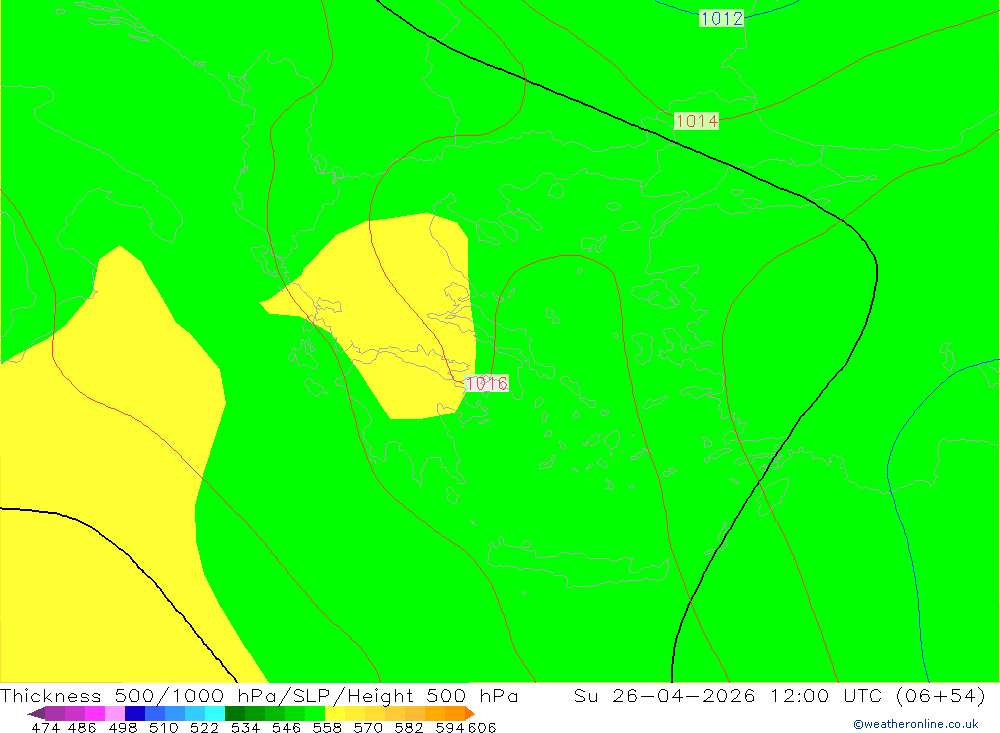
Task: Click the left arrow end of color scale
Action: 36,713
